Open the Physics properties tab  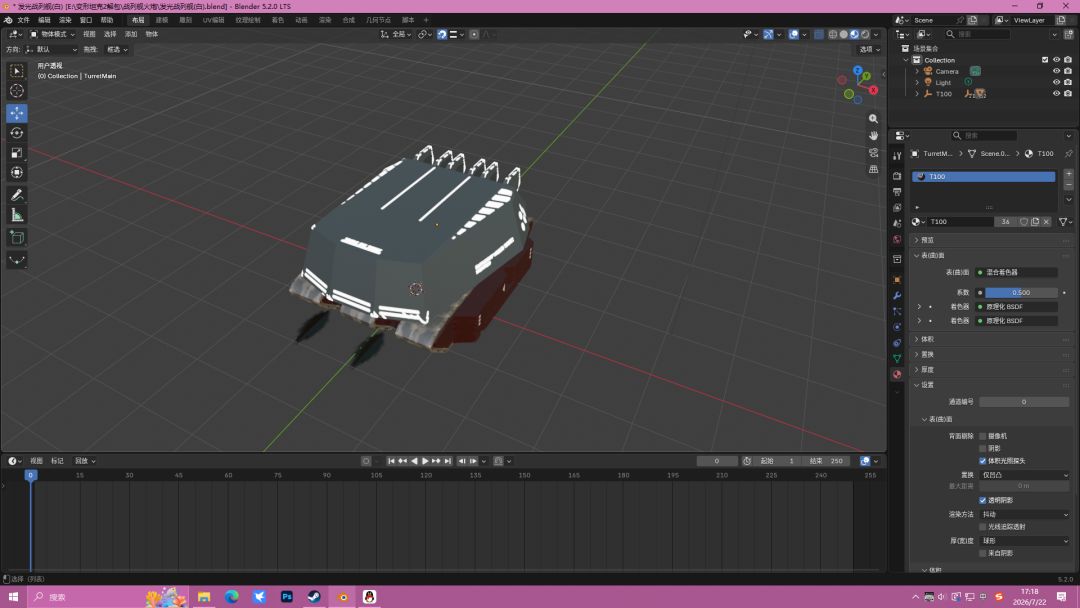pos(897,327)
